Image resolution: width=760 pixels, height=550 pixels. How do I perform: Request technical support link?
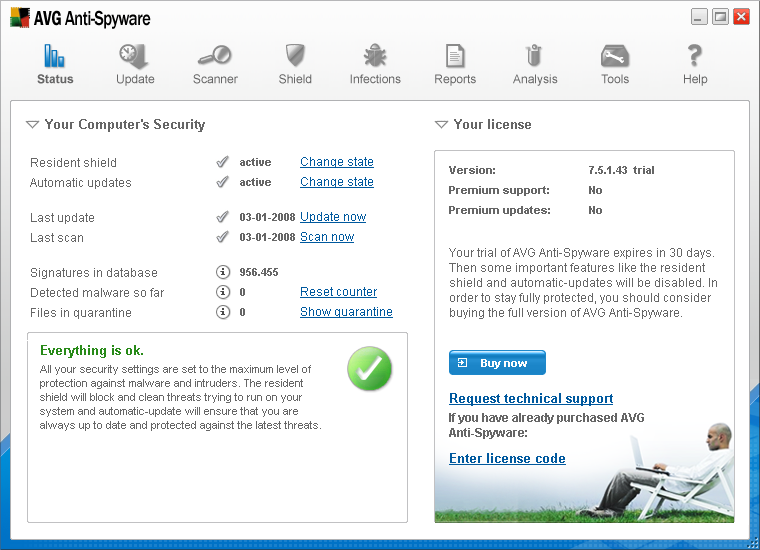point(531,398)
